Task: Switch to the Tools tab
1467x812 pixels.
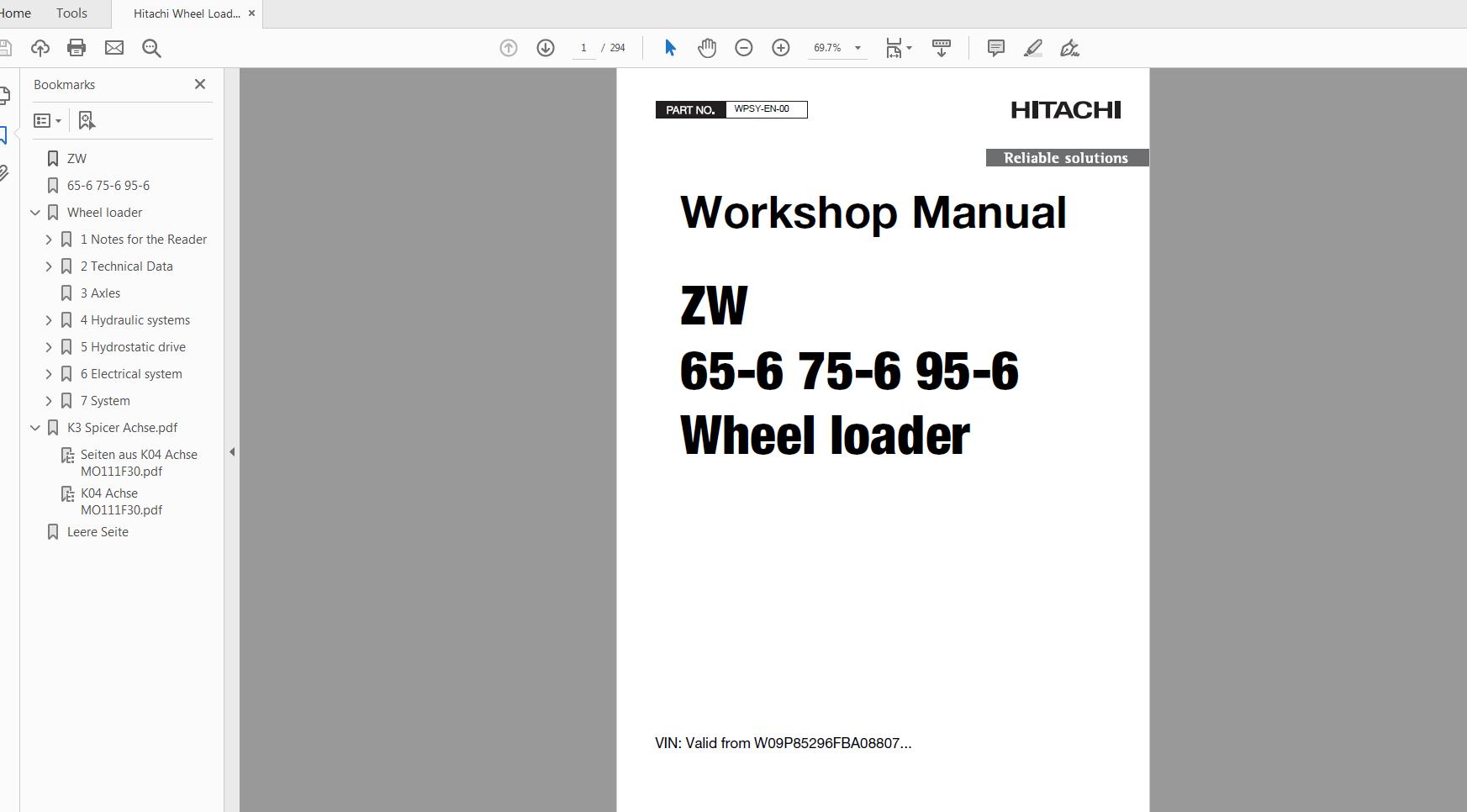Action: coord(71,13)
